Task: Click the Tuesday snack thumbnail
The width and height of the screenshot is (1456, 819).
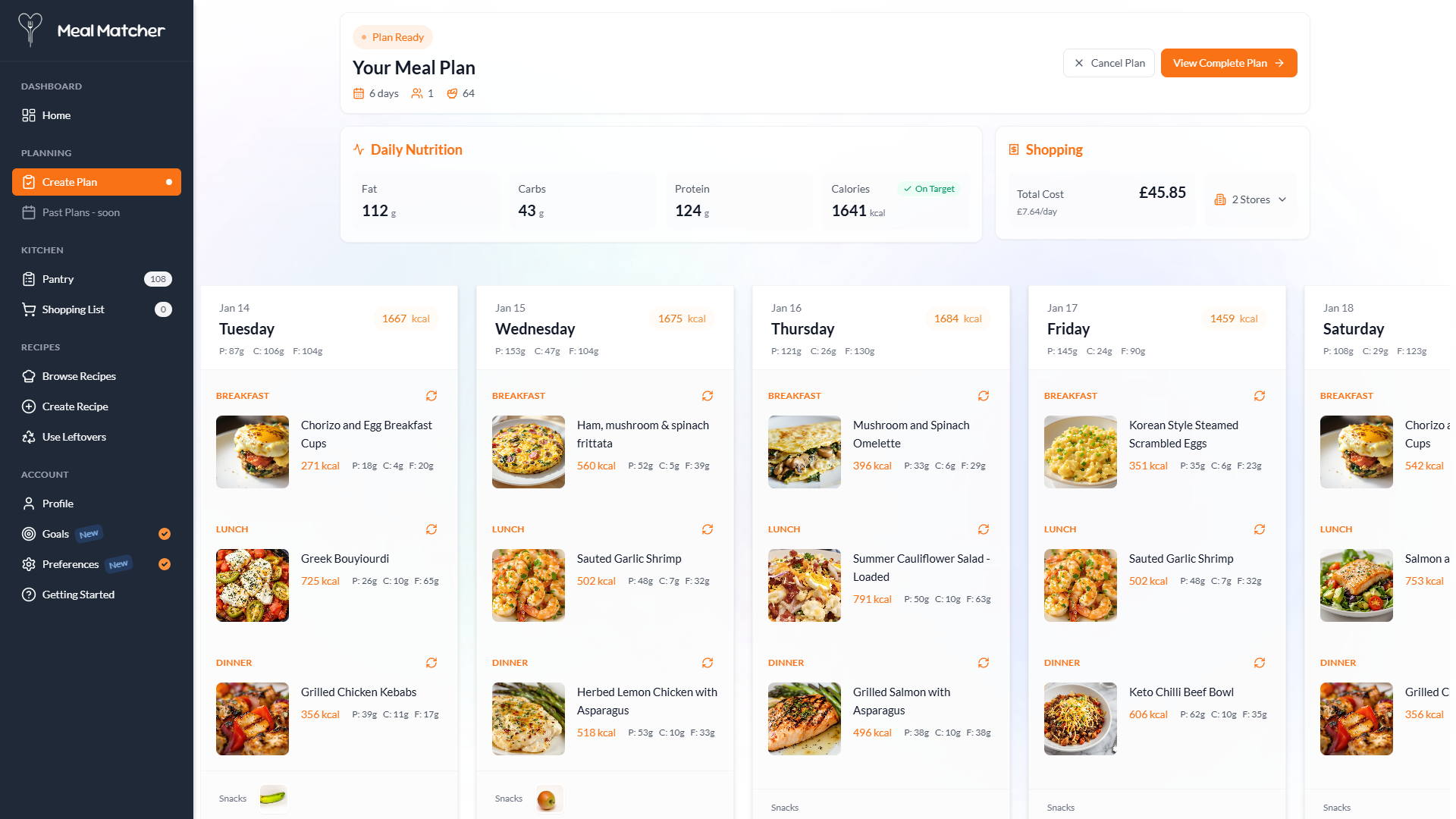Action: click(273, 799)
